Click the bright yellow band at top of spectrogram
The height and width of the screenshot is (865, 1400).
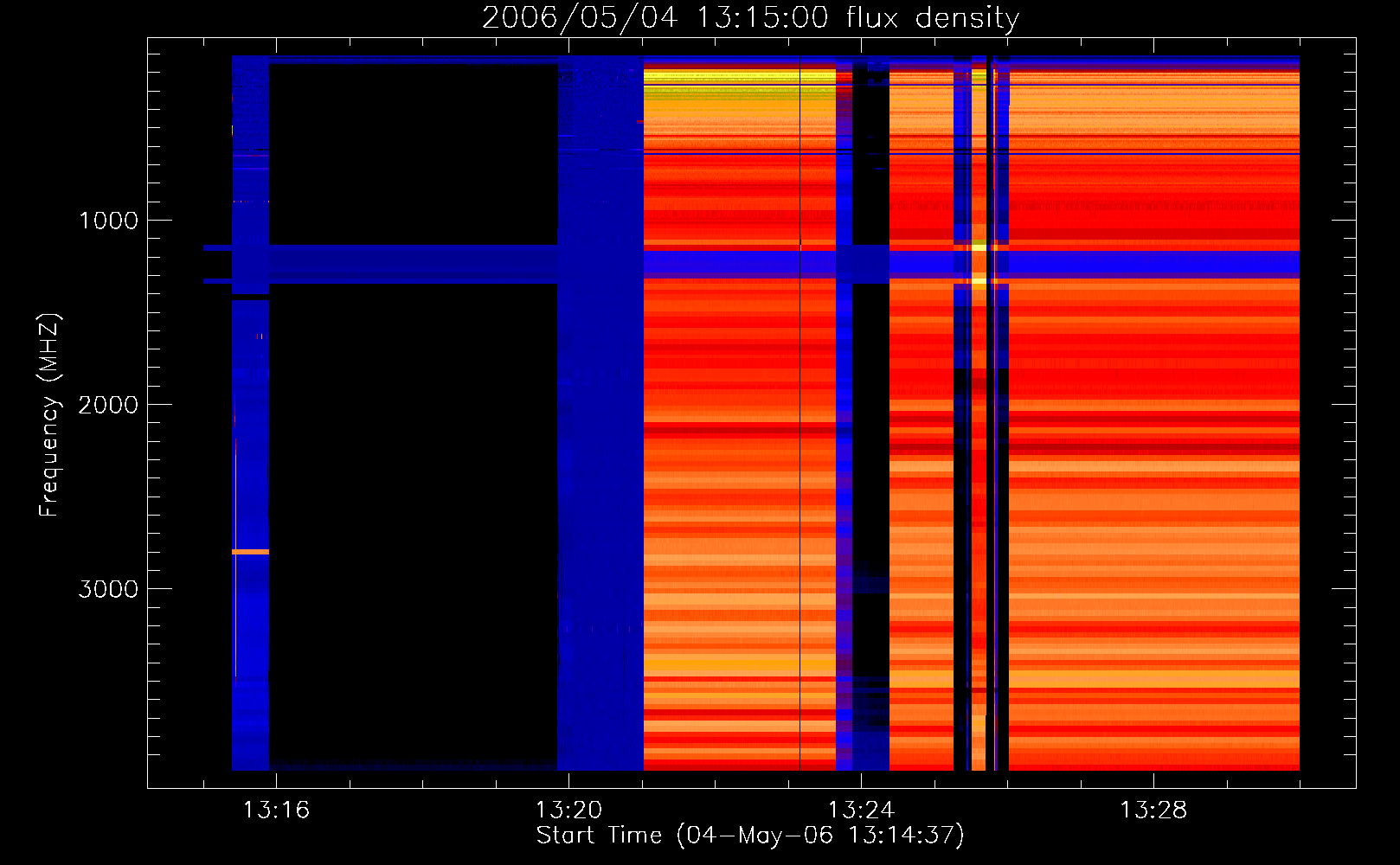[x=739, y=78]
